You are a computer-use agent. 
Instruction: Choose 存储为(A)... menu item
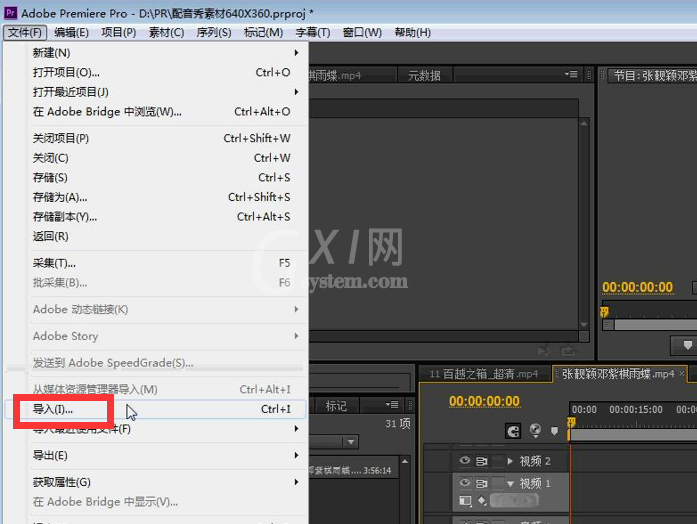tap(156, 197)
